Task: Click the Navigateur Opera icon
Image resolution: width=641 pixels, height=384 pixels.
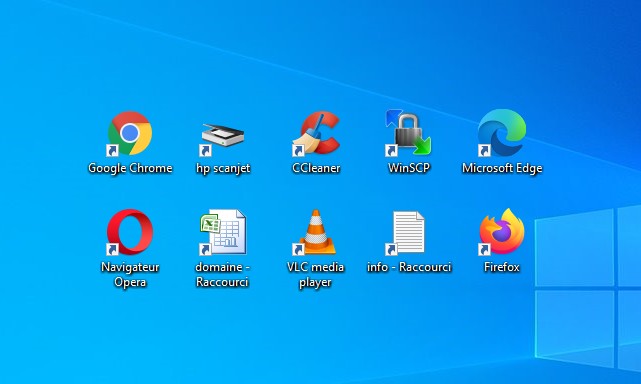Action: (x=130, y=232)
